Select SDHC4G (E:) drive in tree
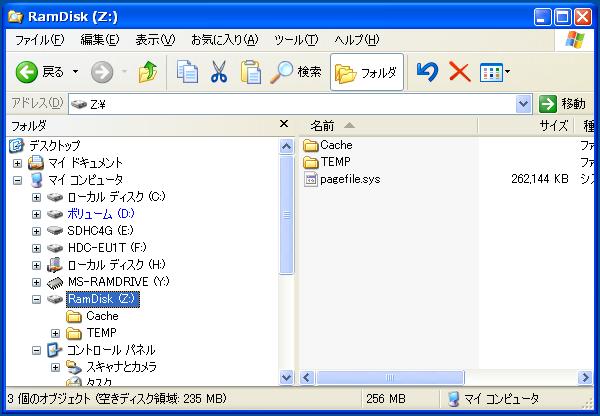600x416 pixels. [x=100, y=231]
